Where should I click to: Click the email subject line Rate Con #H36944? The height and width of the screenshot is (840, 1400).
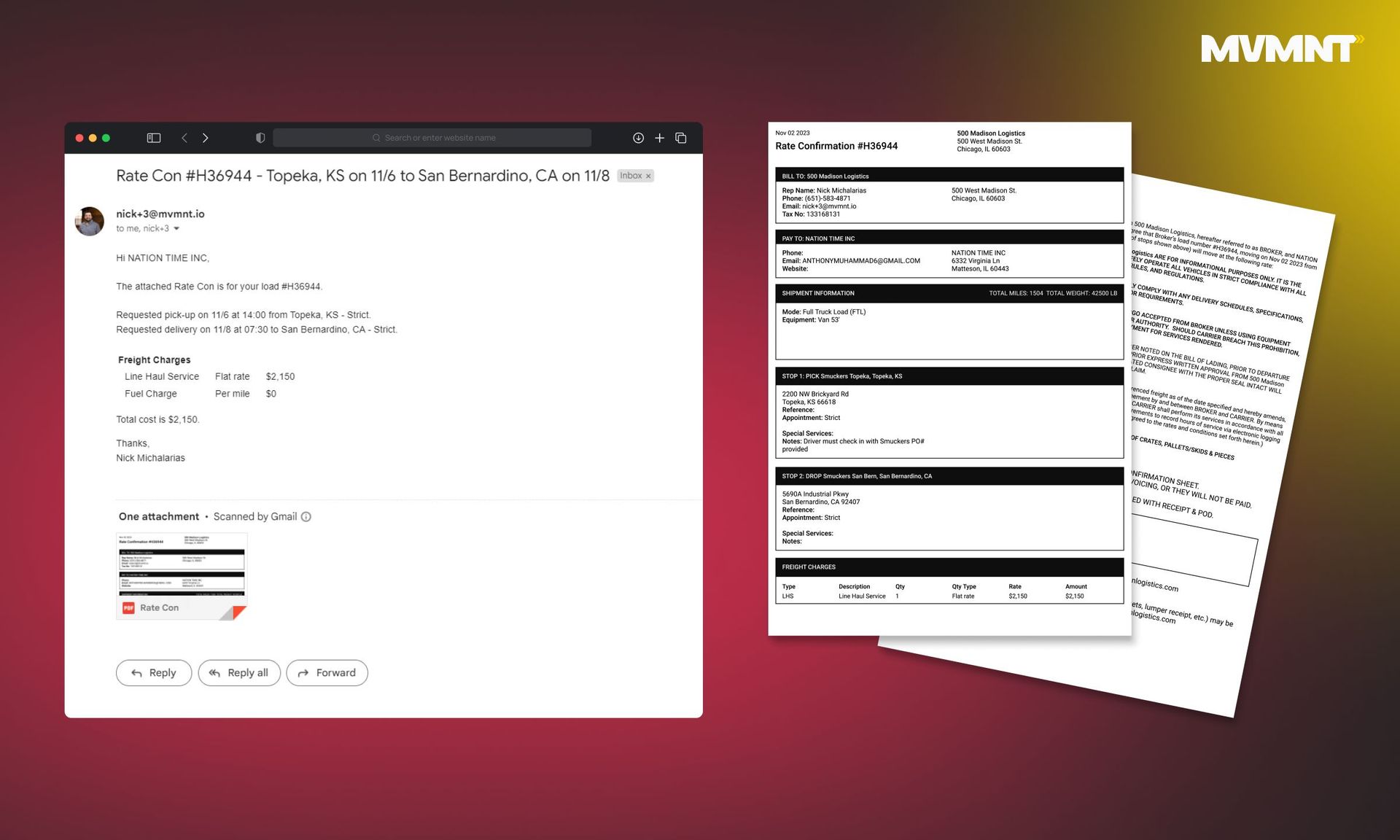362,176
